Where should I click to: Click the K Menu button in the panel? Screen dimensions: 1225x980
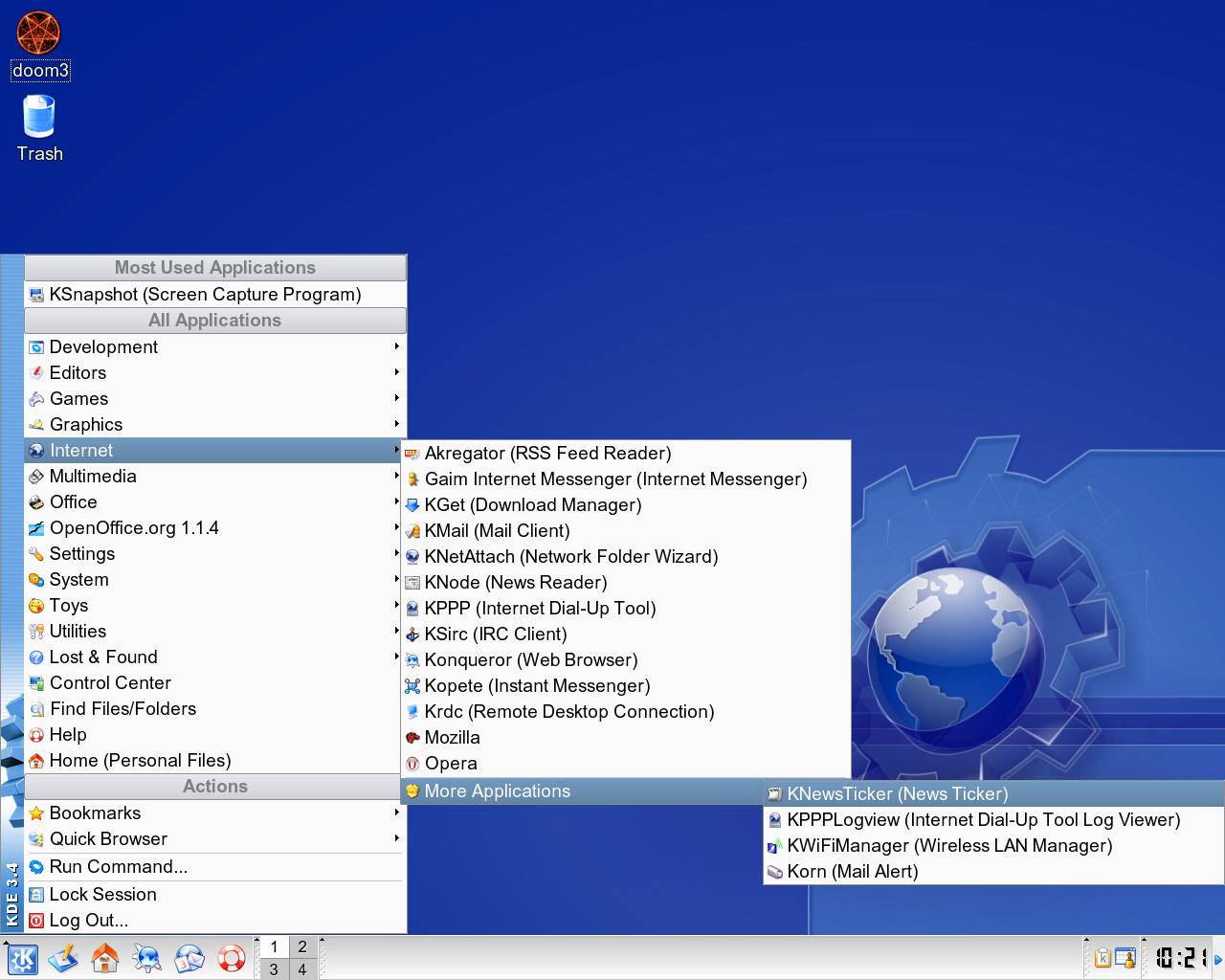point(22,958)
